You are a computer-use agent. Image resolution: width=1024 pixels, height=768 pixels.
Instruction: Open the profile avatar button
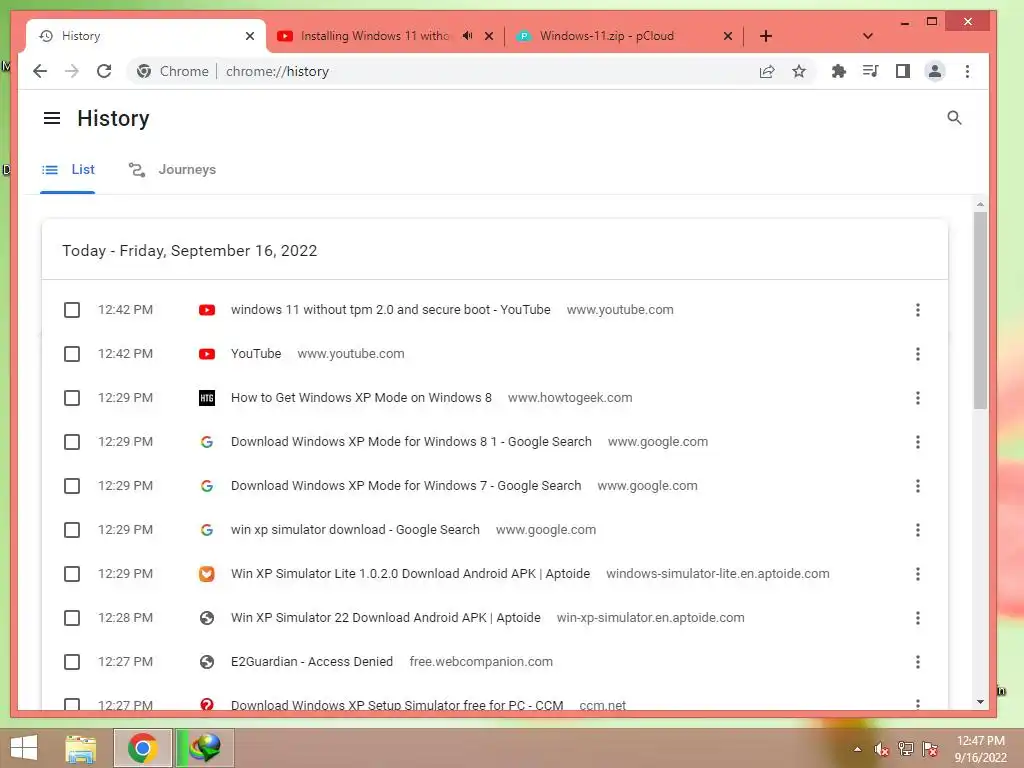935,71
